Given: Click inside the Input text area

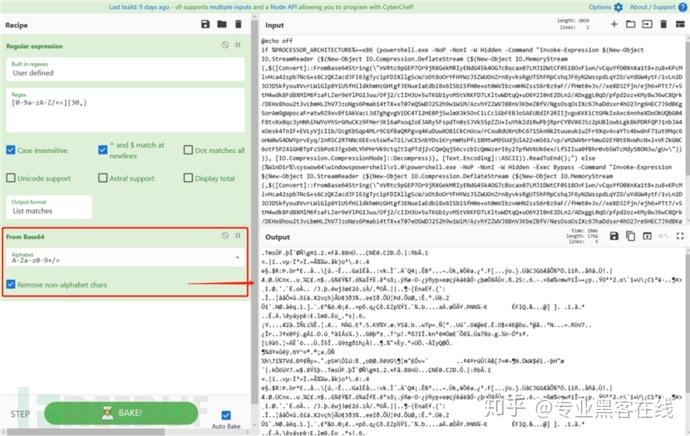Looking at the screenshot, I should (x=472, y=131).
